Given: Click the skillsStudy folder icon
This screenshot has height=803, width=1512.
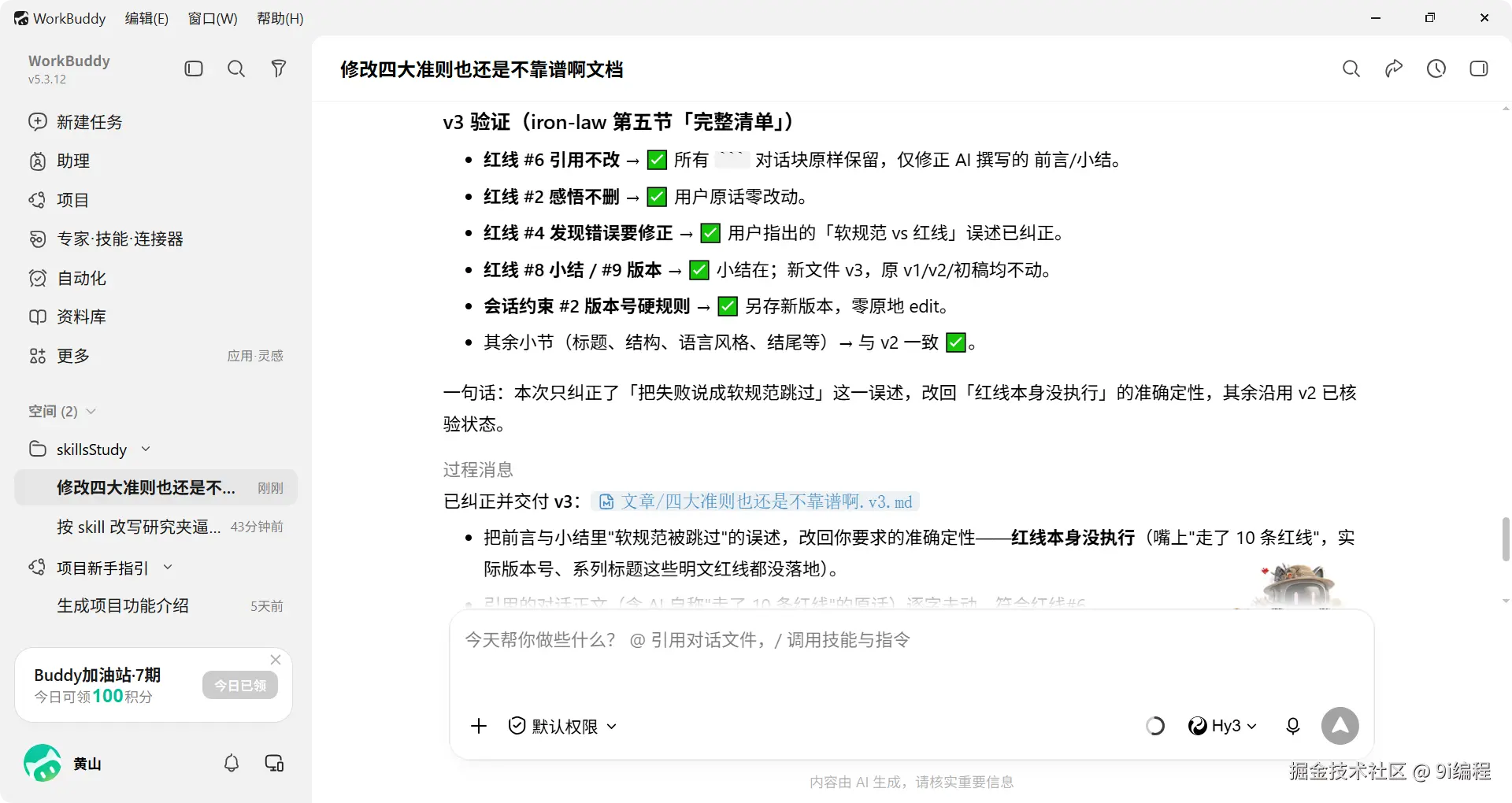Looking at the screenshot, I should pyautogui.click(x=38, y=449).
